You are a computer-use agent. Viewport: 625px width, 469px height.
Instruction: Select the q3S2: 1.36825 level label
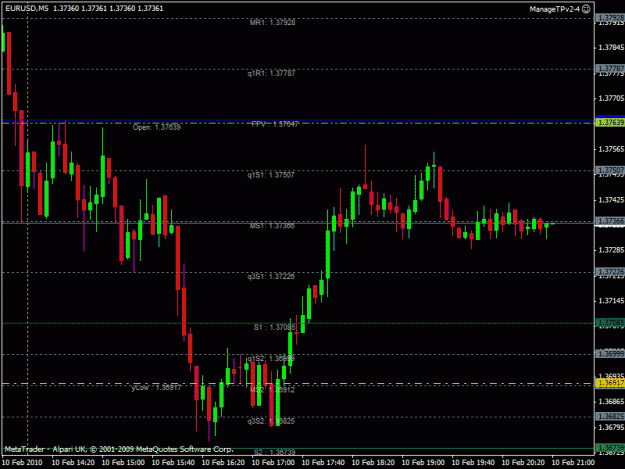tap(271, 421)
